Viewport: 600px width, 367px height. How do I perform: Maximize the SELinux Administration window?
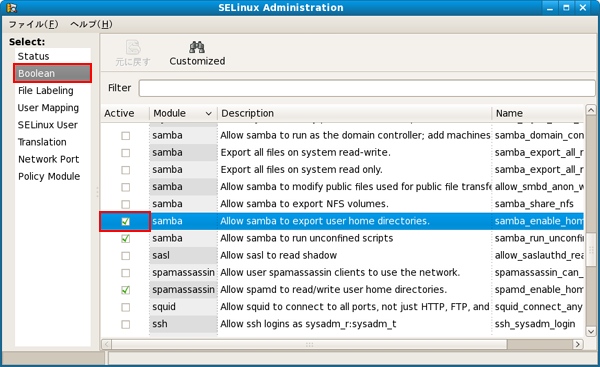click(566, 8)
